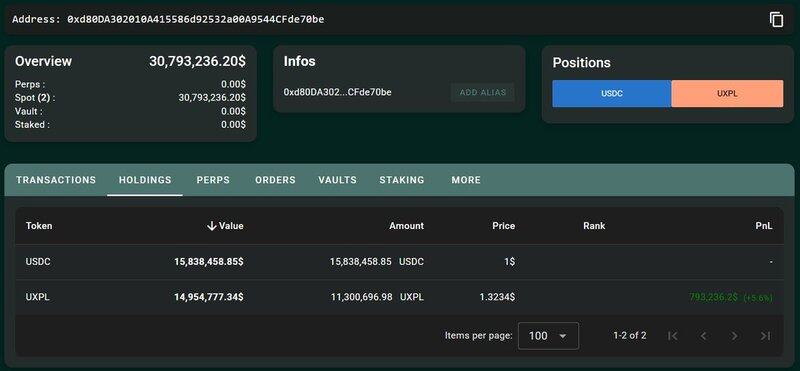The width and height of the screenshot is (800, 371).
Task: Click the Holdings tab
Action: 145,180
